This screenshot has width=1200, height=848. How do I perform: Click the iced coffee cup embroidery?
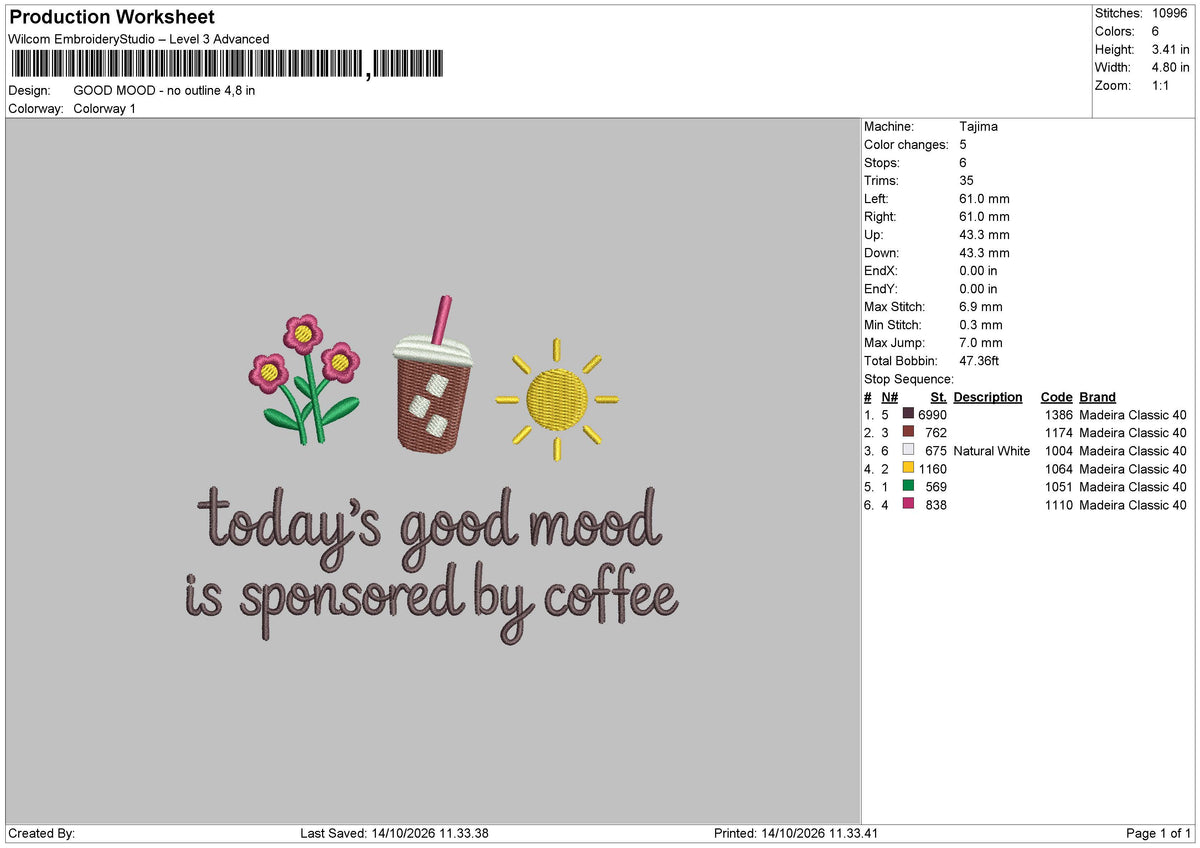(x=433, y=375)
